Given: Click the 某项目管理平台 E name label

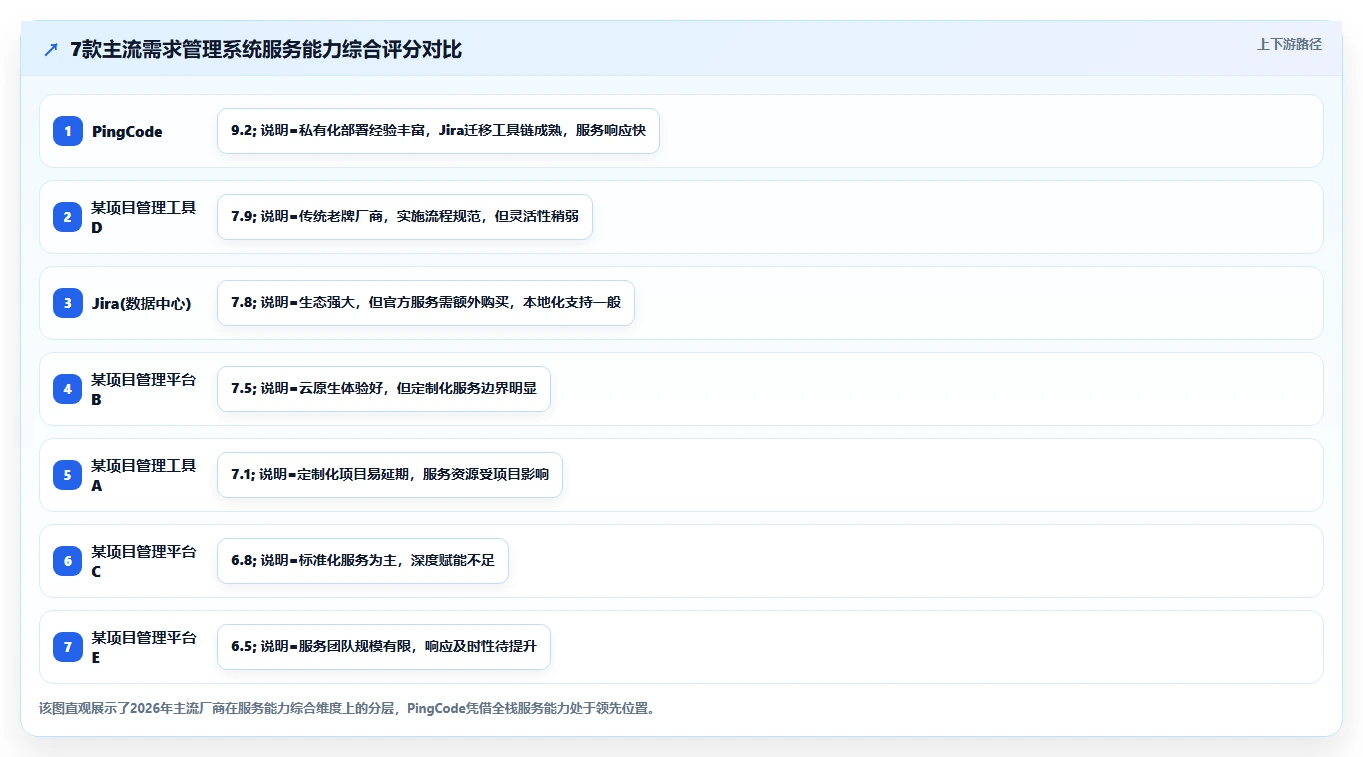Looking at the screenshot, I should tap(144, 647).
